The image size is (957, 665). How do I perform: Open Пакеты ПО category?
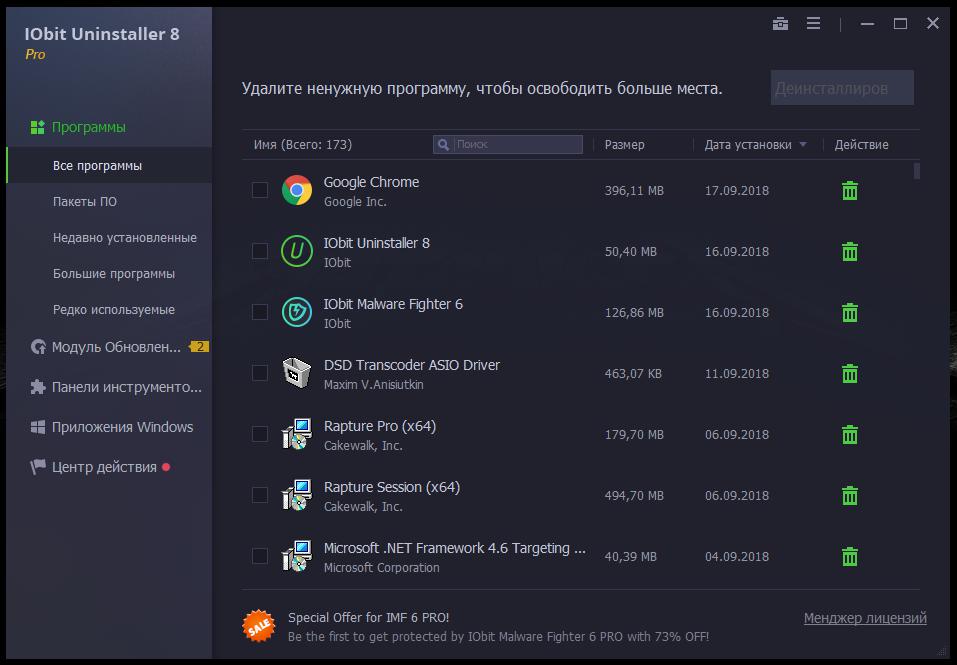click(85, 201)
